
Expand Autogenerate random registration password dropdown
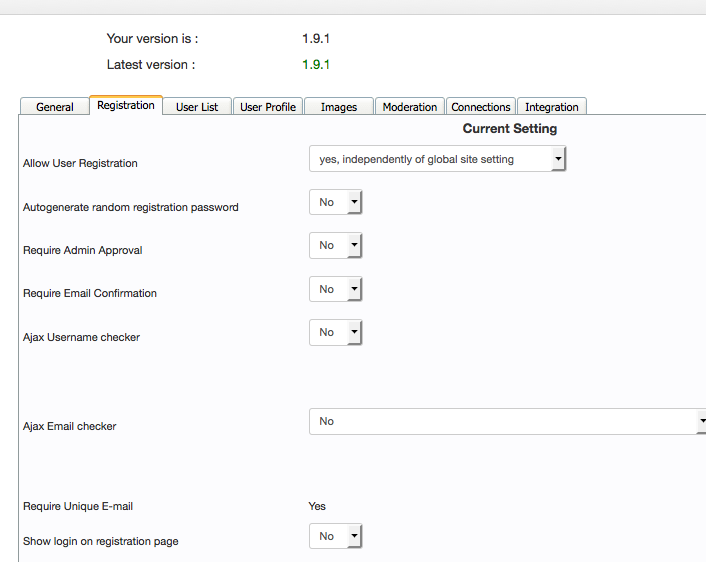335,202
